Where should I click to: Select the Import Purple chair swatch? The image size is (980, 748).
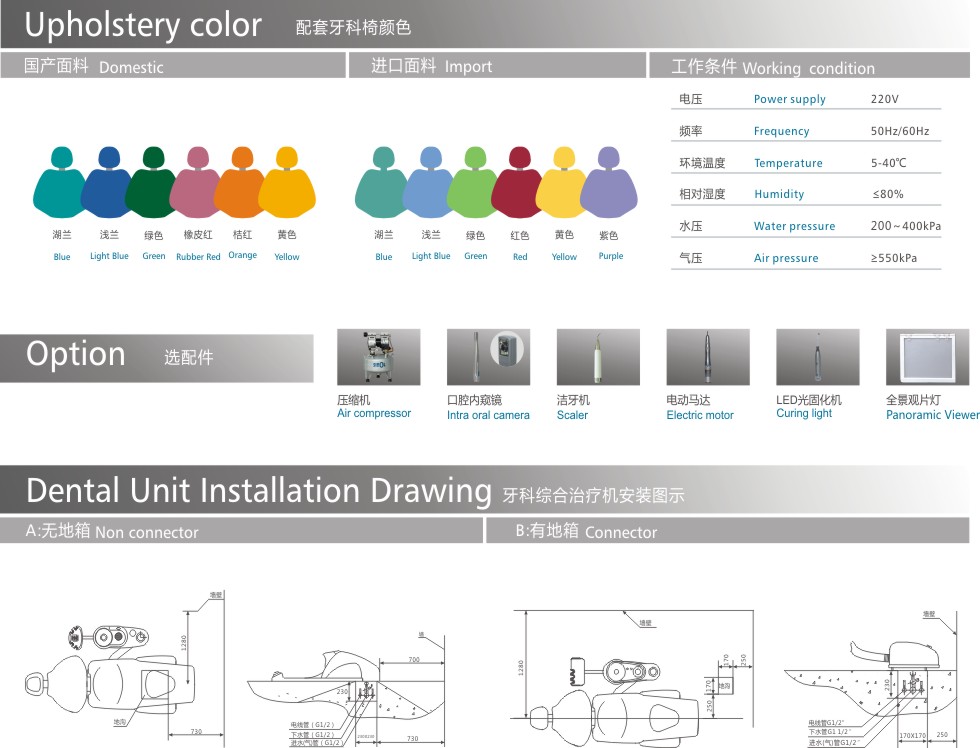point(609,184)
